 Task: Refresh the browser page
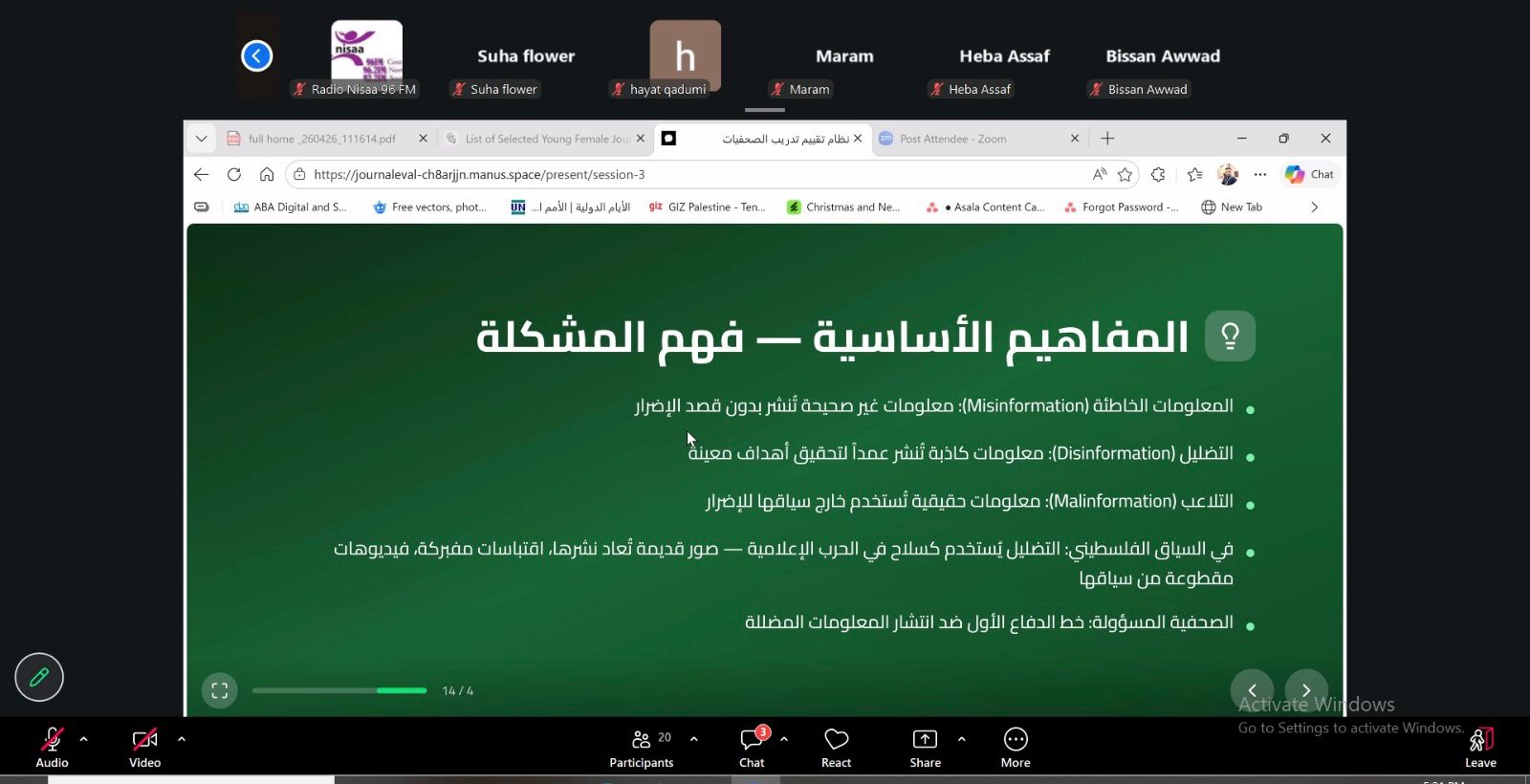(x=234, y=174)
